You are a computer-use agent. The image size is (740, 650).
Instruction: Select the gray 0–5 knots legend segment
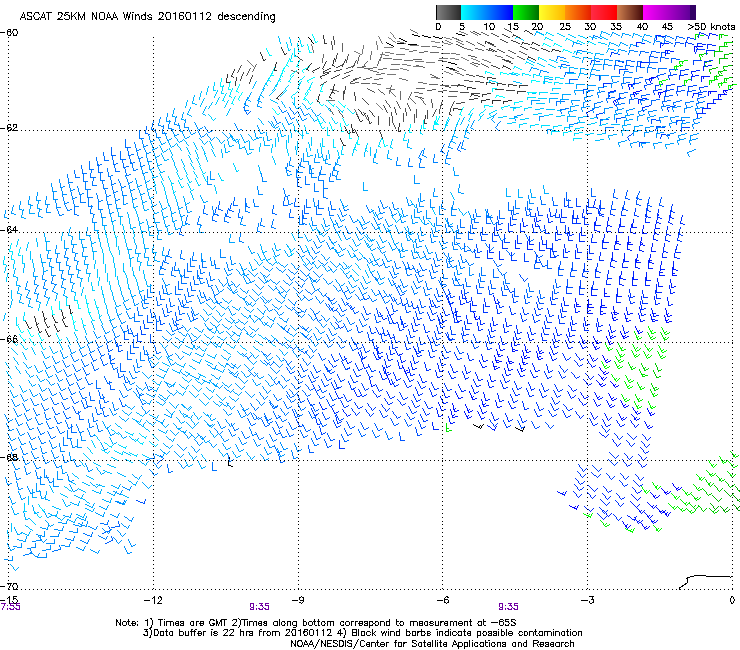tap(448, 12)
